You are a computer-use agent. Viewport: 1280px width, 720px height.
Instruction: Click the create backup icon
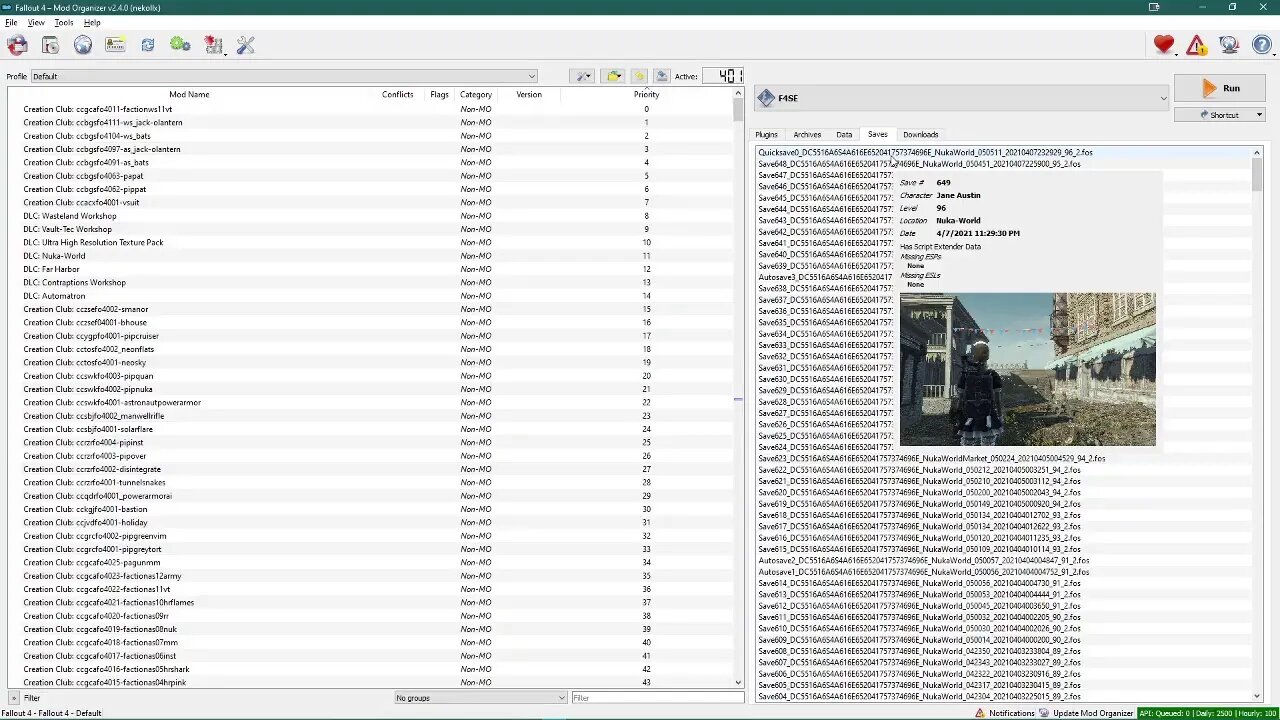pyautogui.click(x=661, y=76)
